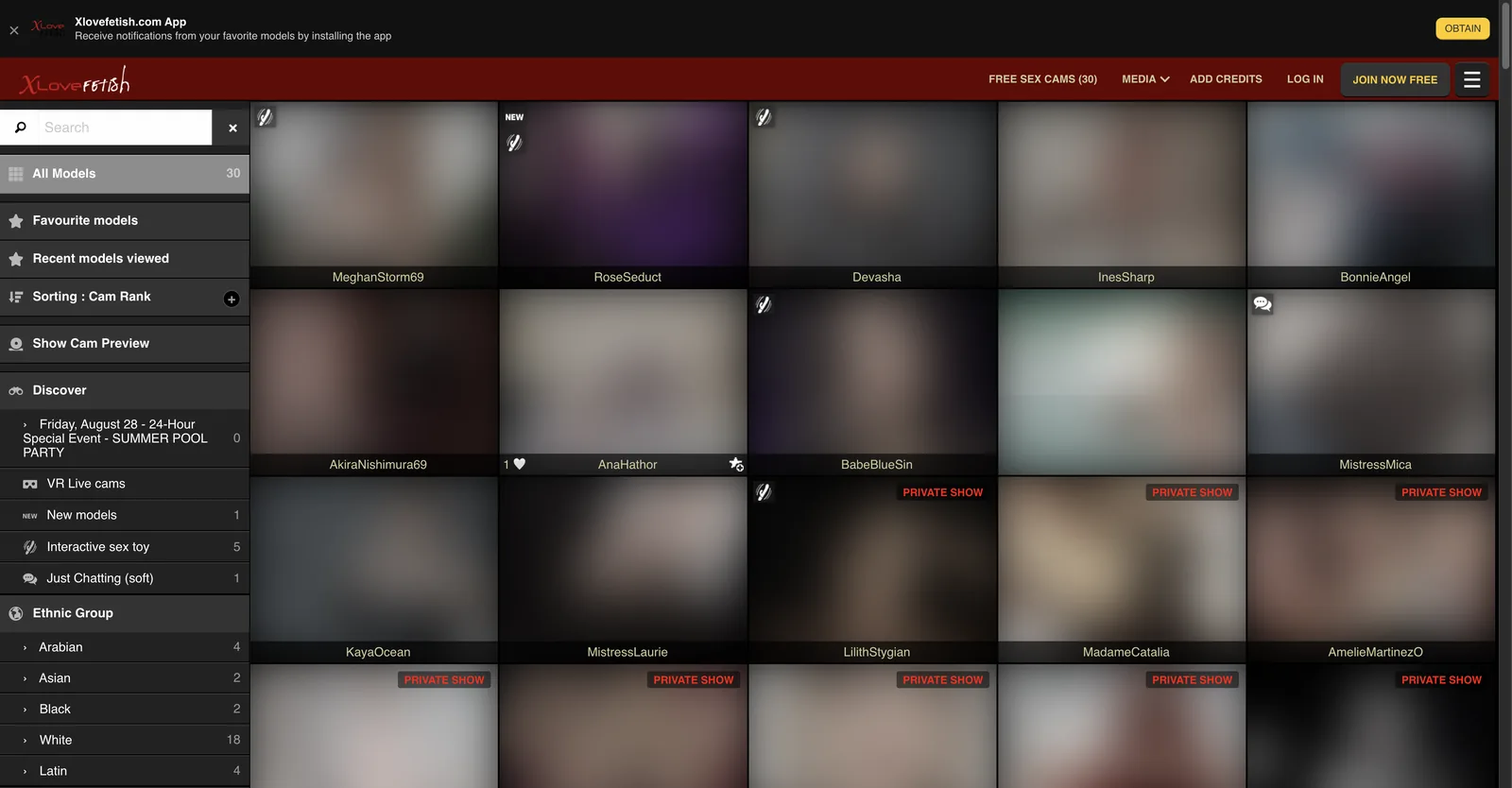Image resolution: width=1512 pixels, height=788 pixels.
Task: Expand the Asian category
Action: click(x=125, y=678)
